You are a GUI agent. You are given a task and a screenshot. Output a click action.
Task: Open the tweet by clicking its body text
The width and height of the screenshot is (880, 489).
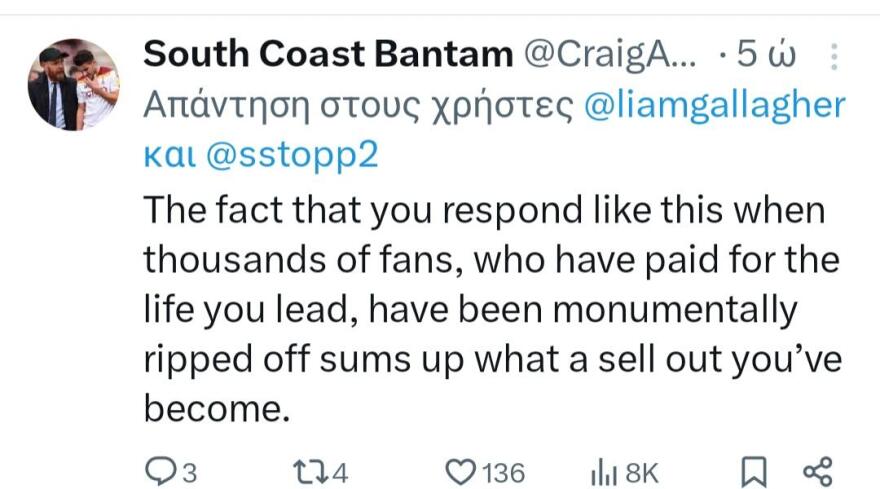[x=490, y=310]
